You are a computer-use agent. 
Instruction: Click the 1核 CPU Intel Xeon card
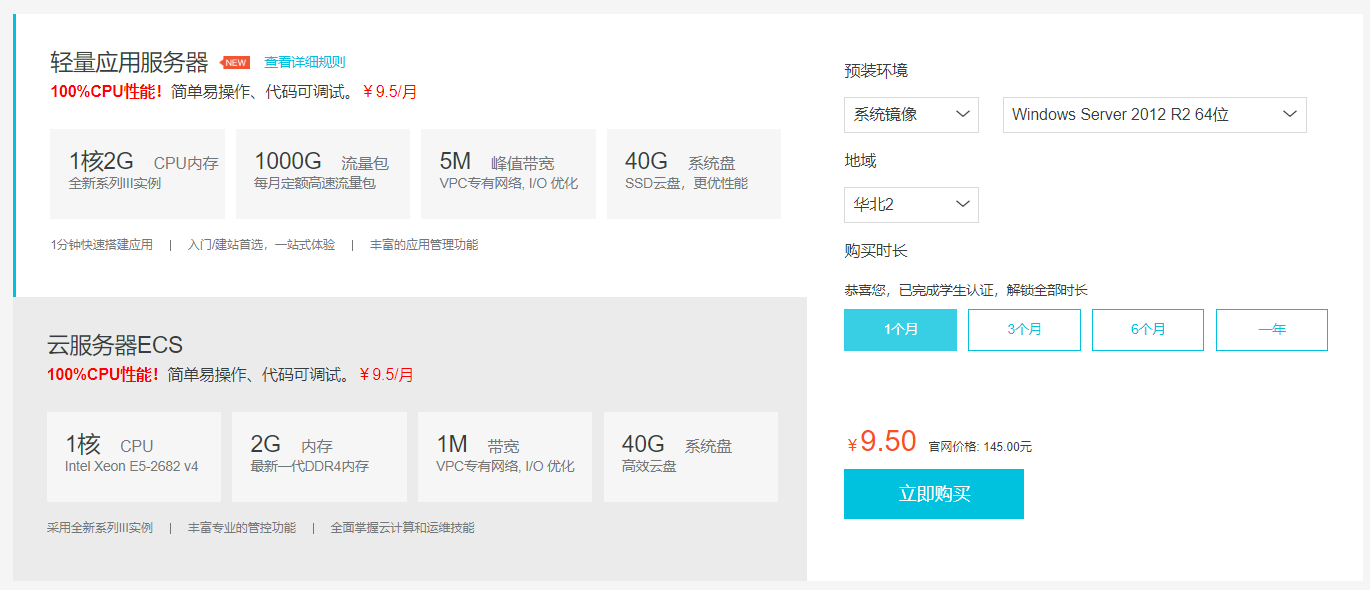pos(134,457)
